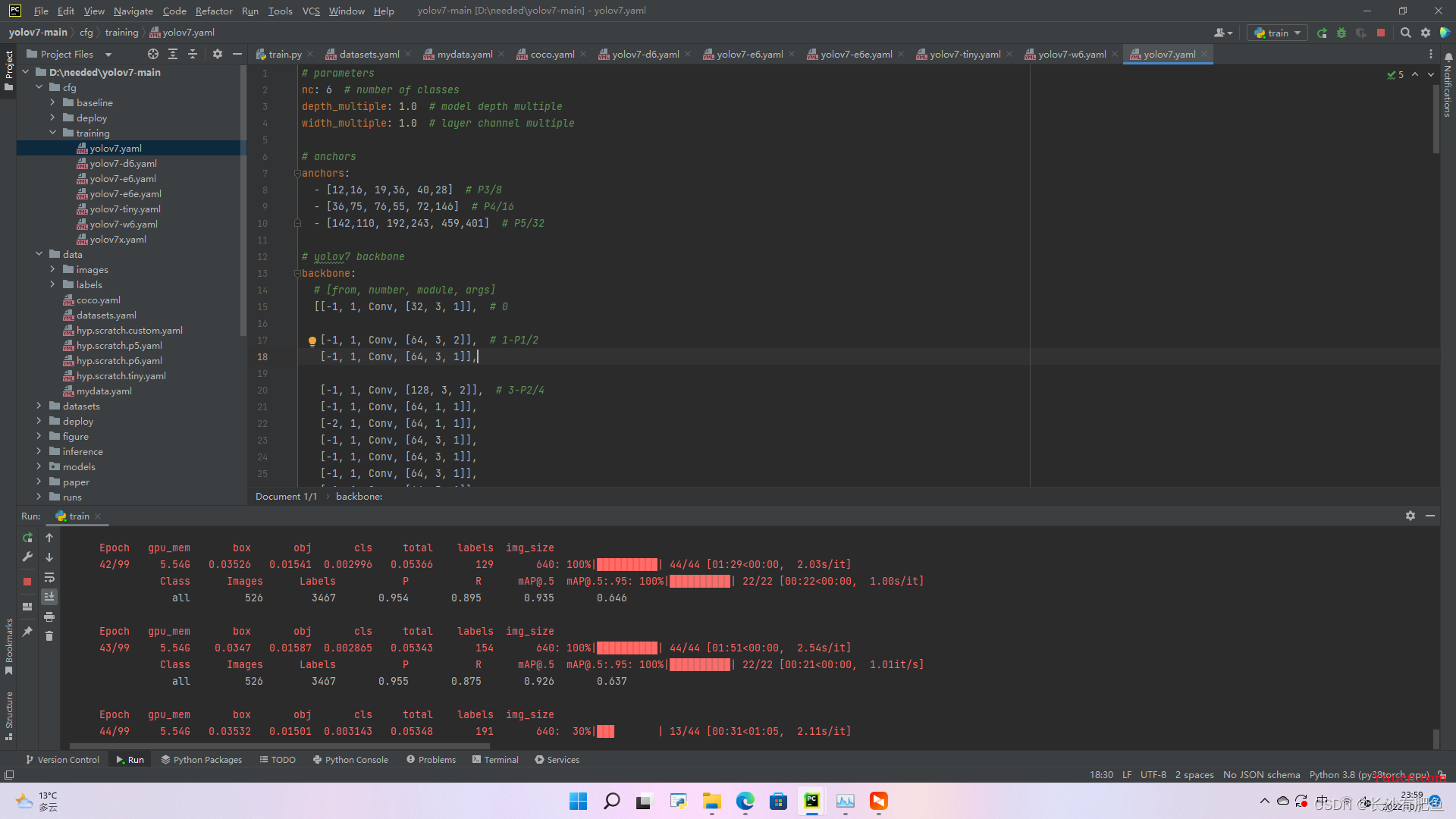
Task: Toggle Scroll to End in the Run console
Action: pyautogui.click(x=49, y=597)
